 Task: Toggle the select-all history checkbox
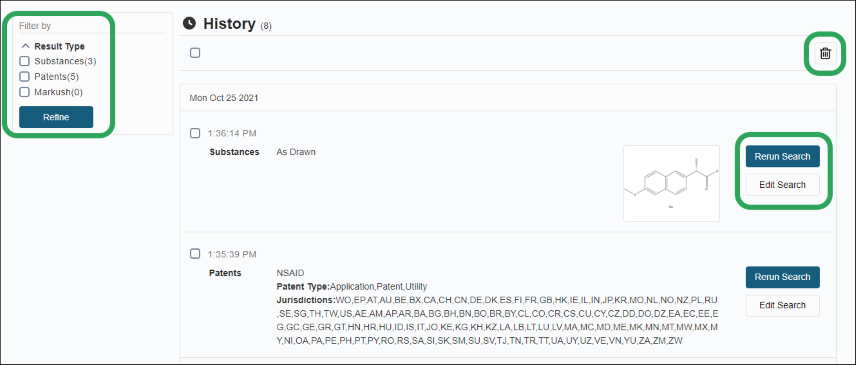(x=195, y=53)
